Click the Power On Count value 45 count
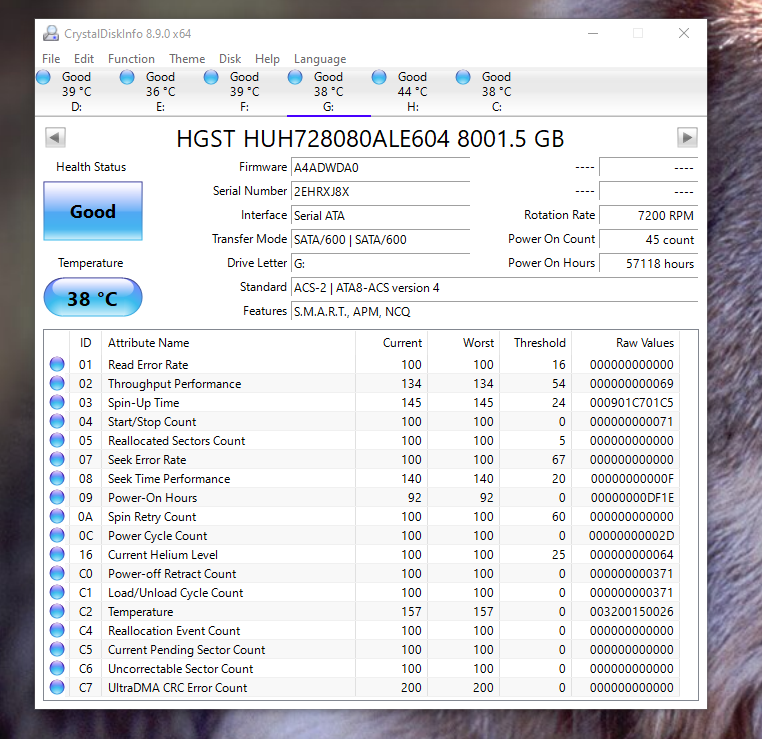This screenshot has height=739, width=762. point(649,240)
